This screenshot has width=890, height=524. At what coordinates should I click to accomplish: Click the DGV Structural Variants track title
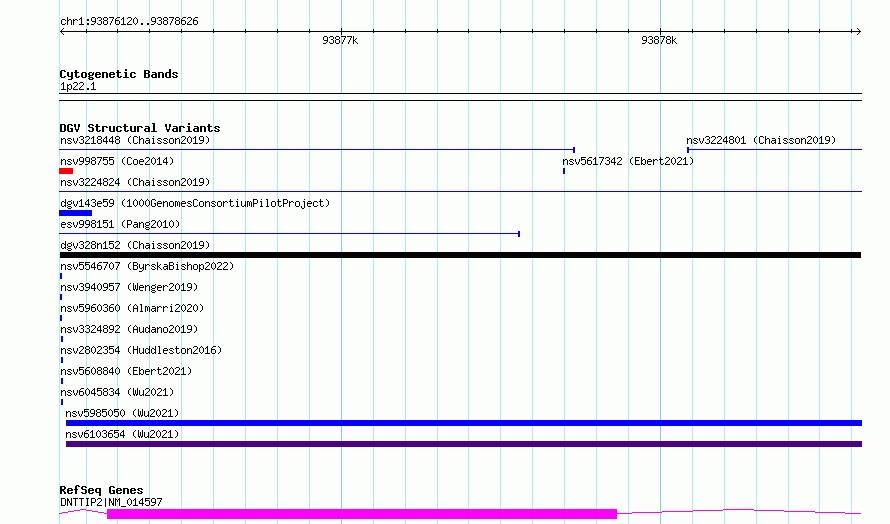tap(140, 128)
